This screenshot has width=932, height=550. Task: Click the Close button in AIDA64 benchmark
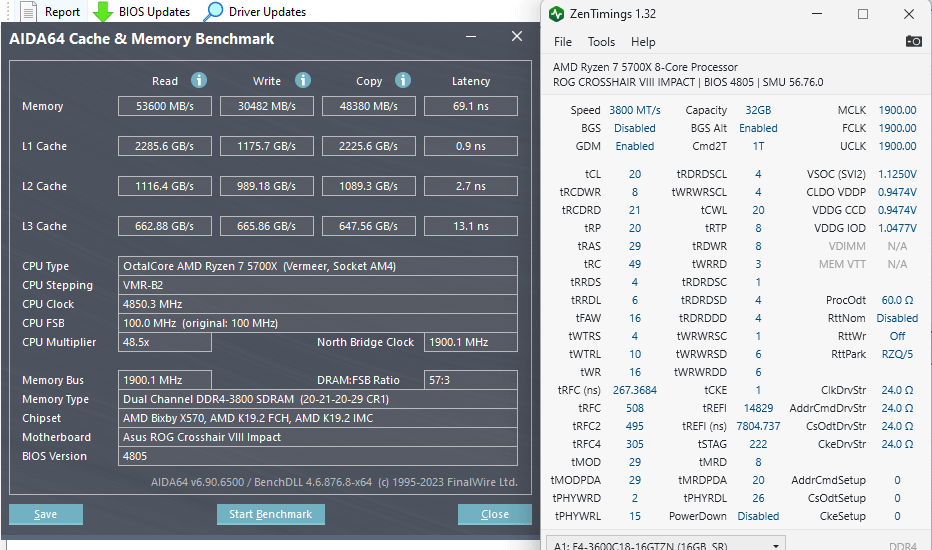coord(495,514)
